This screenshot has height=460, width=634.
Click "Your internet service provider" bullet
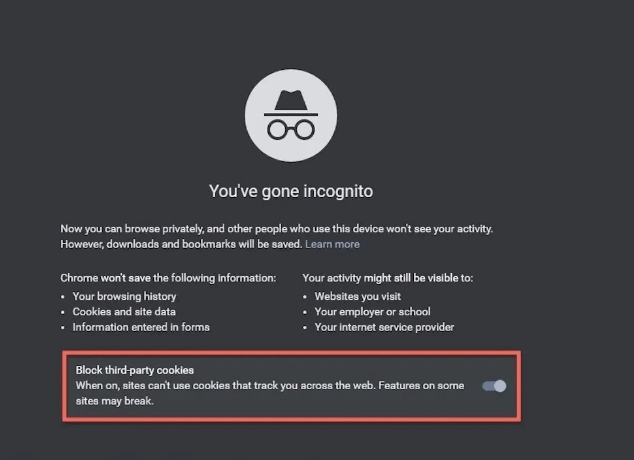pyautogui.click(x=384, y=327)
